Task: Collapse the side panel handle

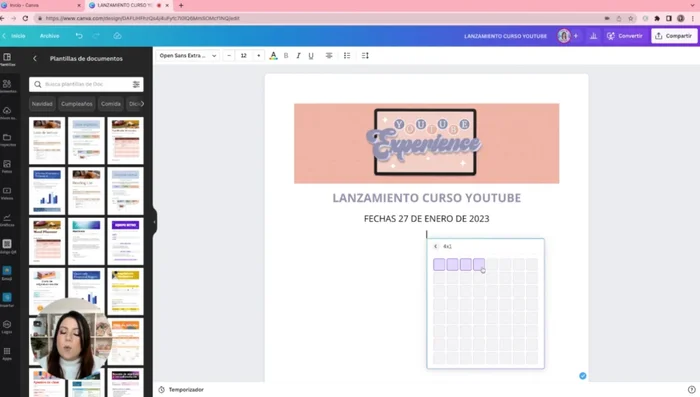Action: [x=154, y=221]
